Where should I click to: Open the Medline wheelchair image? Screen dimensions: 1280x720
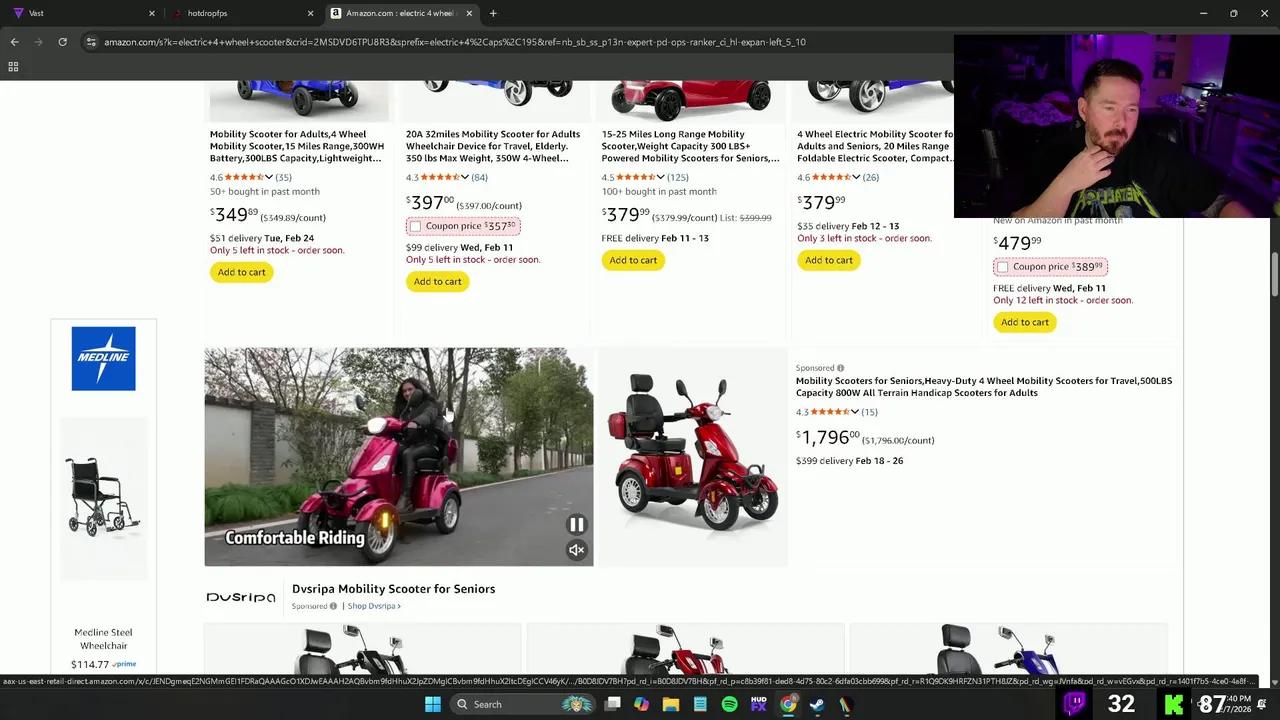pyautogui.click(x=103, y=497)
